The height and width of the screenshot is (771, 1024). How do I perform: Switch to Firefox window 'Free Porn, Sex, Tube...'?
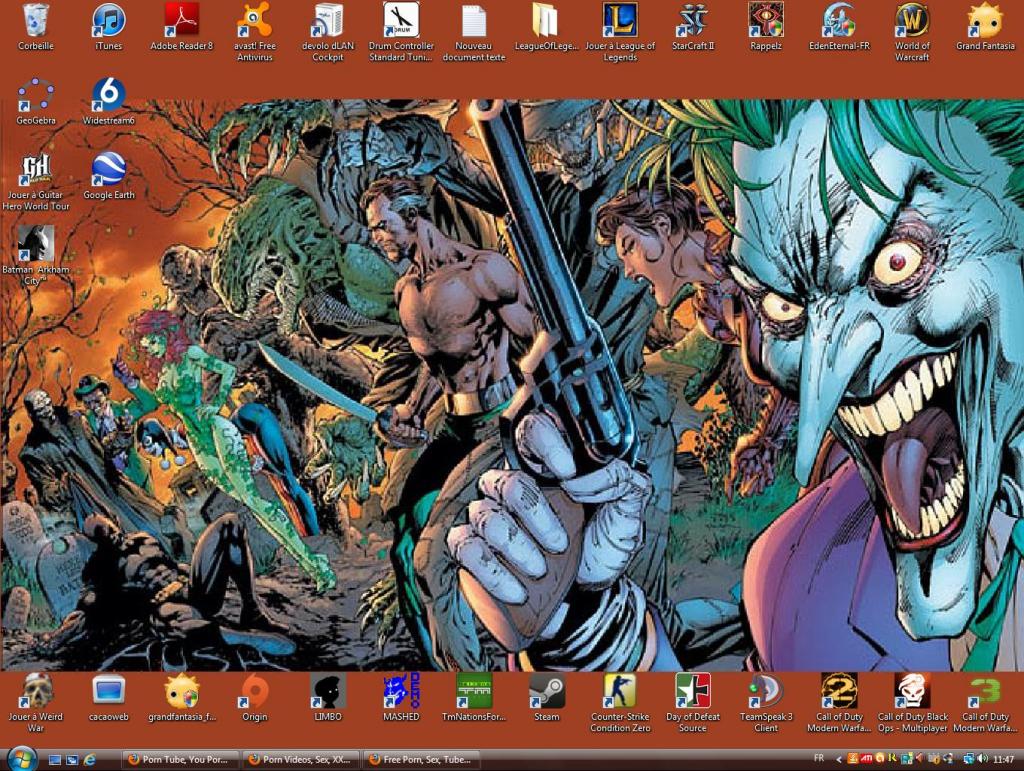[421, 760]
